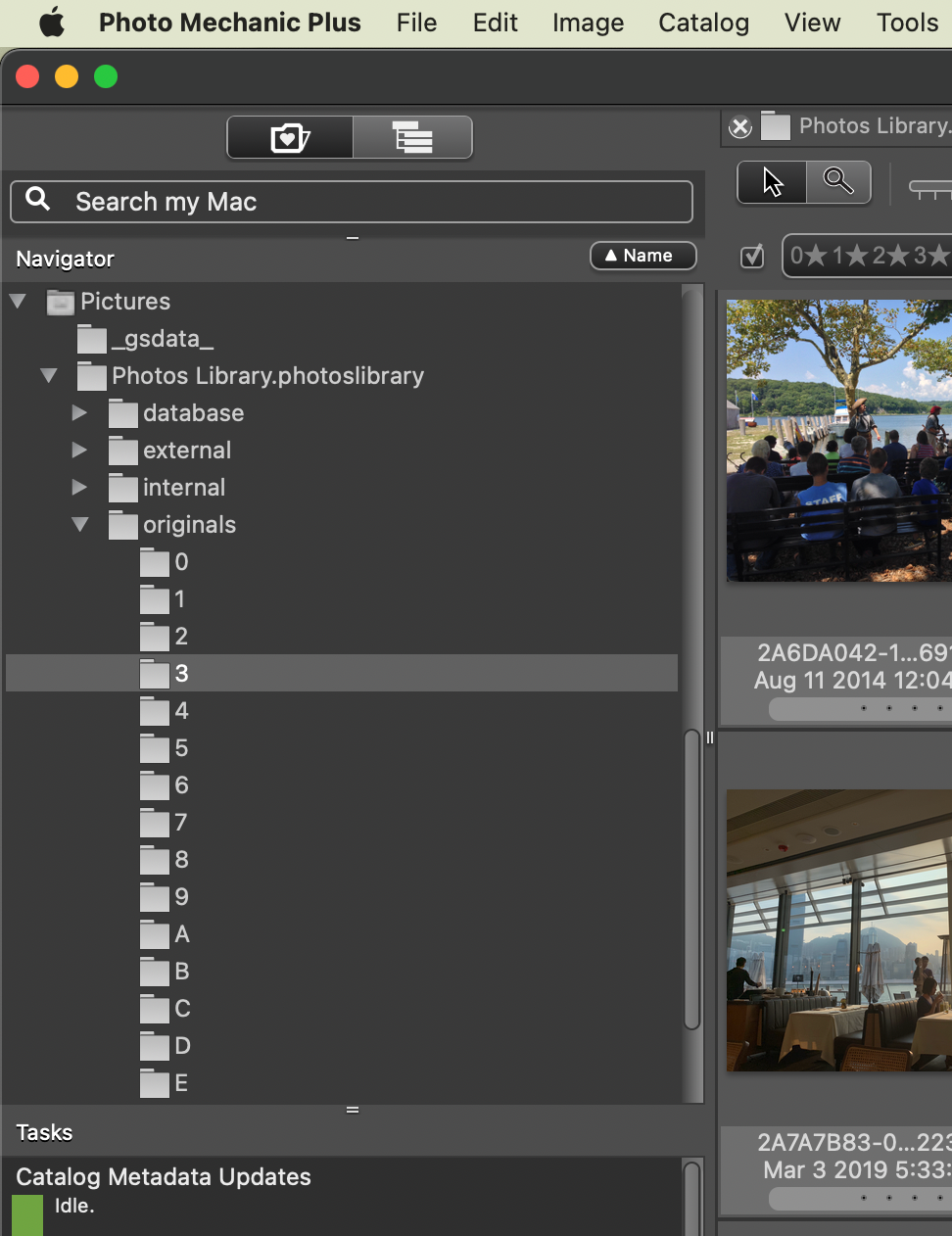Click the Navigator panel scrollbar
Screen dimensions: 952x1236
coord(691,879)
